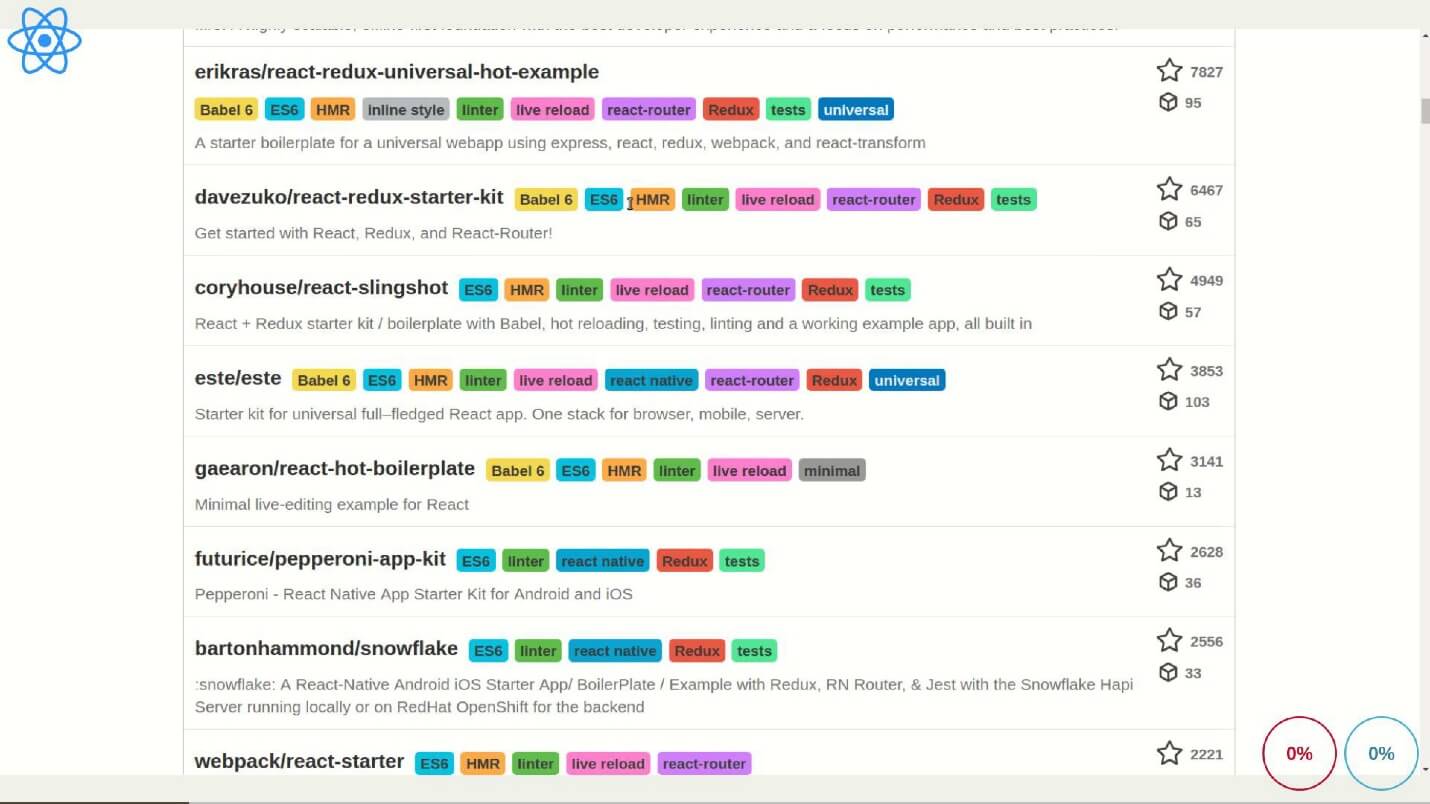Click the 'react-router' tag on the erikras row

(x=649, y=110)
